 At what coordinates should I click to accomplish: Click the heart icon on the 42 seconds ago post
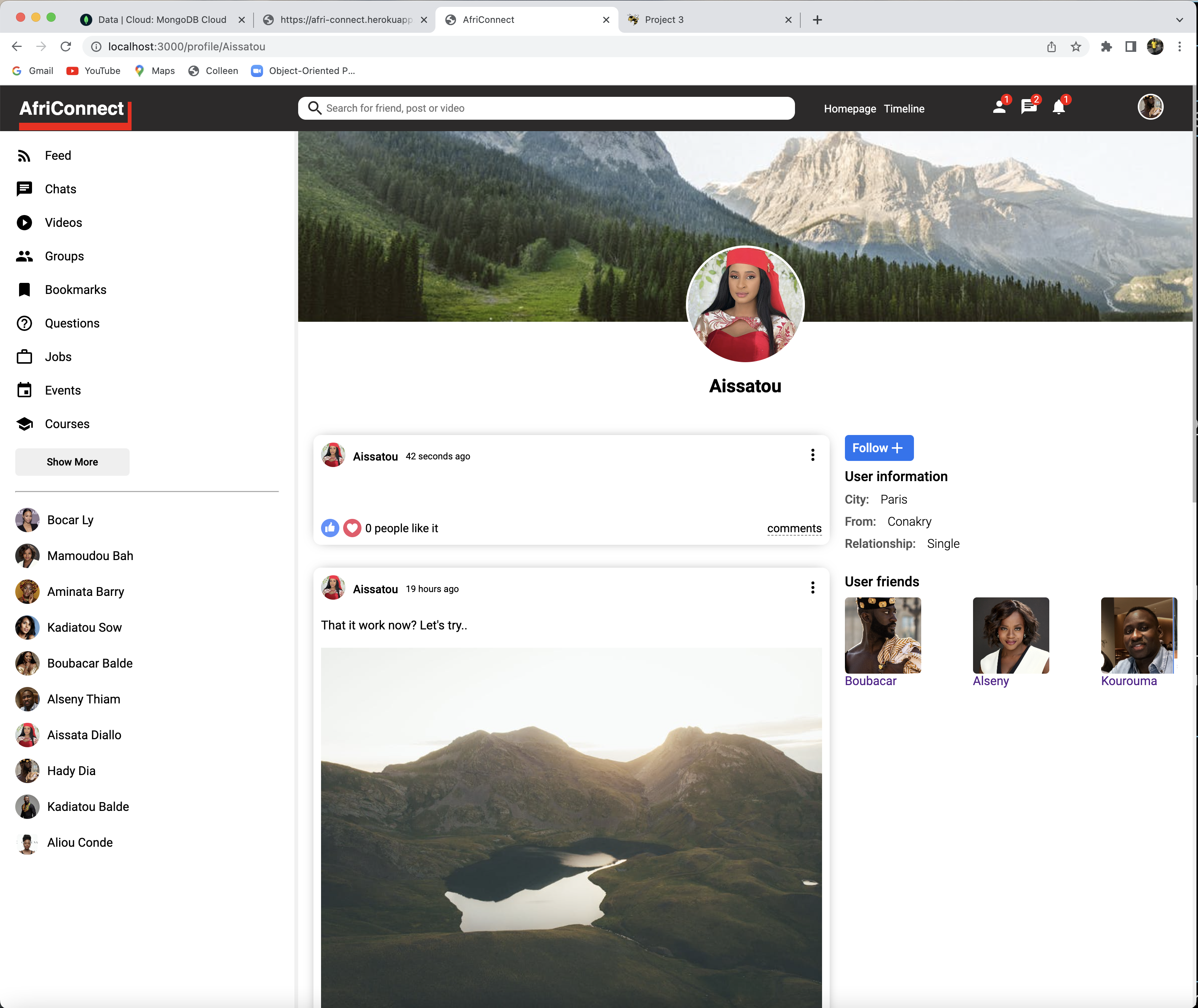[x=352, y=528]
